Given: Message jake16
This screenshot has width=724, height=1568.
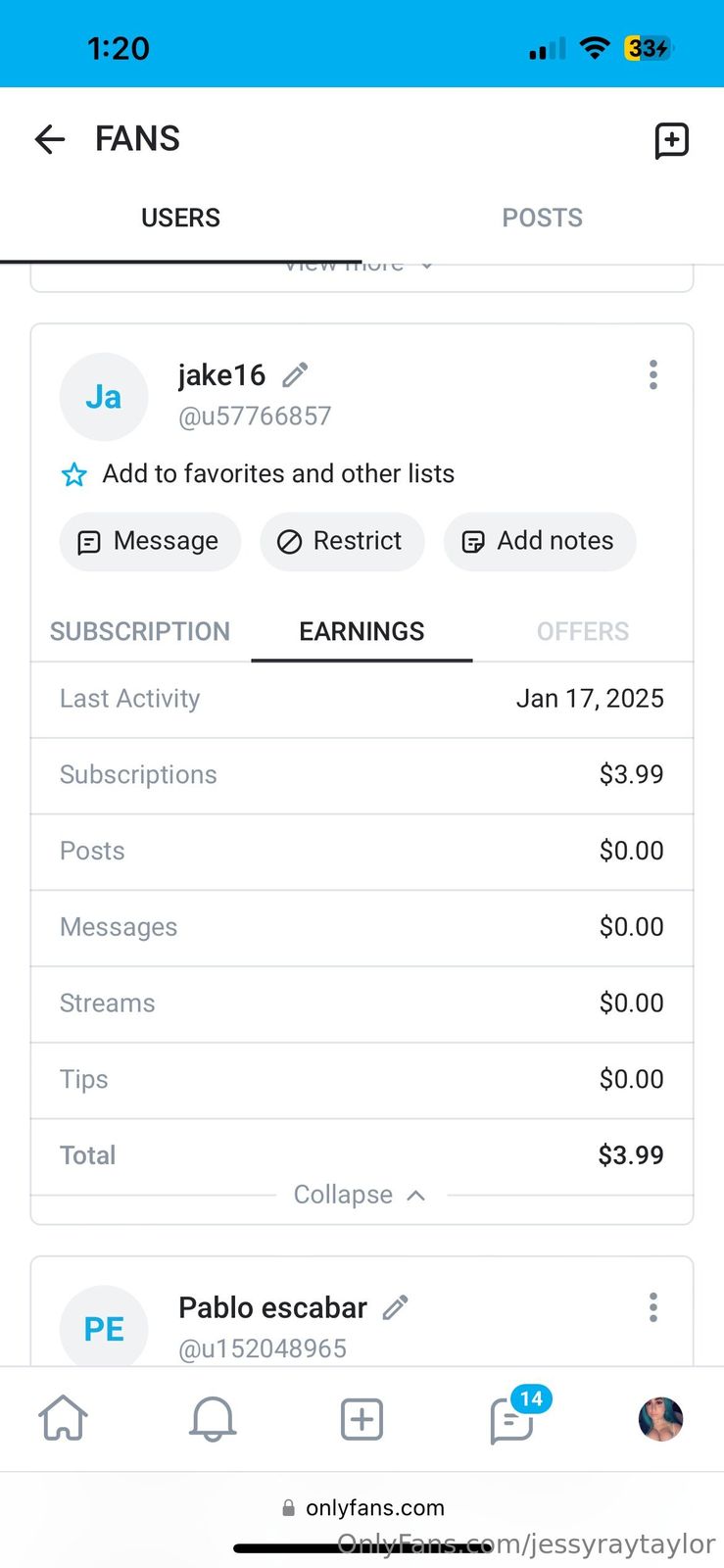Looking at the screenshot, I should (150, 541).
